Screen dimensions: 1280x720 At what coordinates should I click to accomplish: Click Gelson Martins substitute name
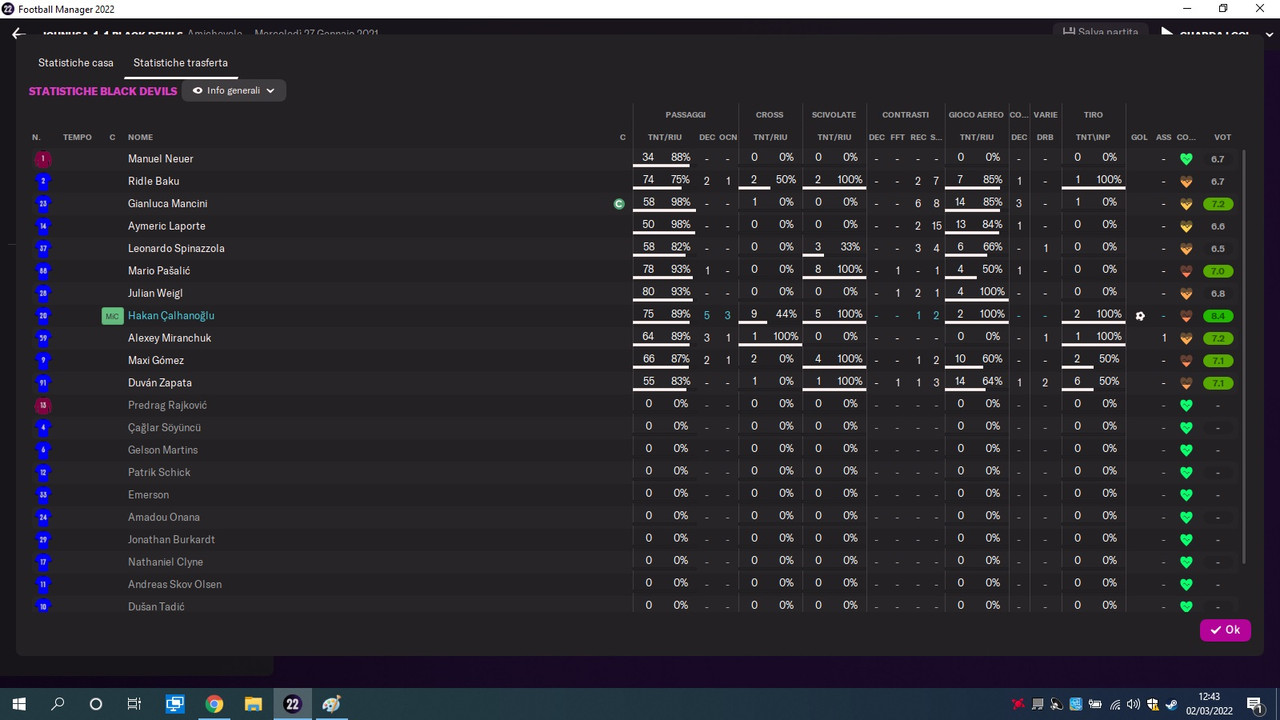[163, 450]
